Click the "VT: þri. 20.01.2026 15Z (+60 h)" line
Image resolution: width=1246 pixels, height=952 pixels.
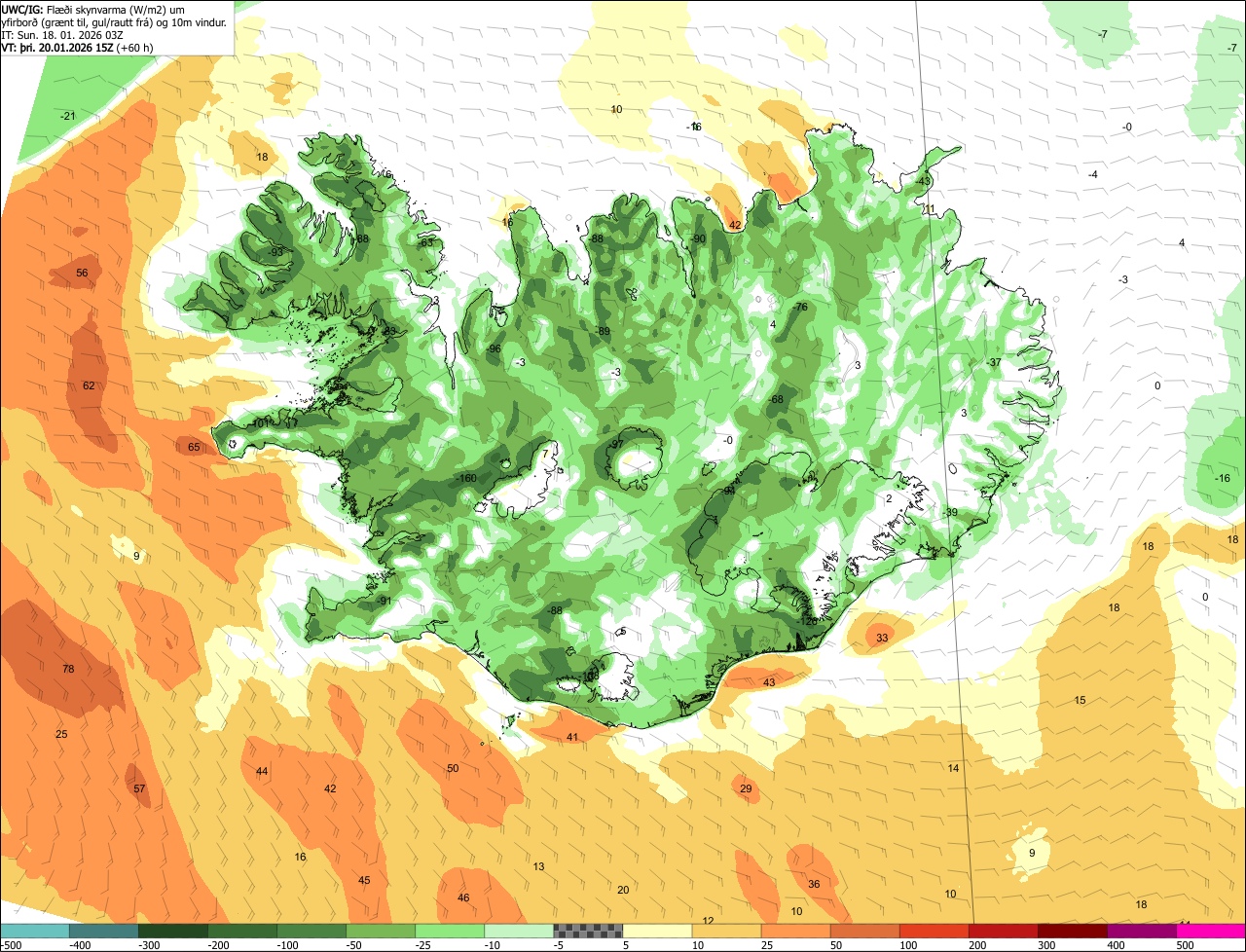coord(78,47)
